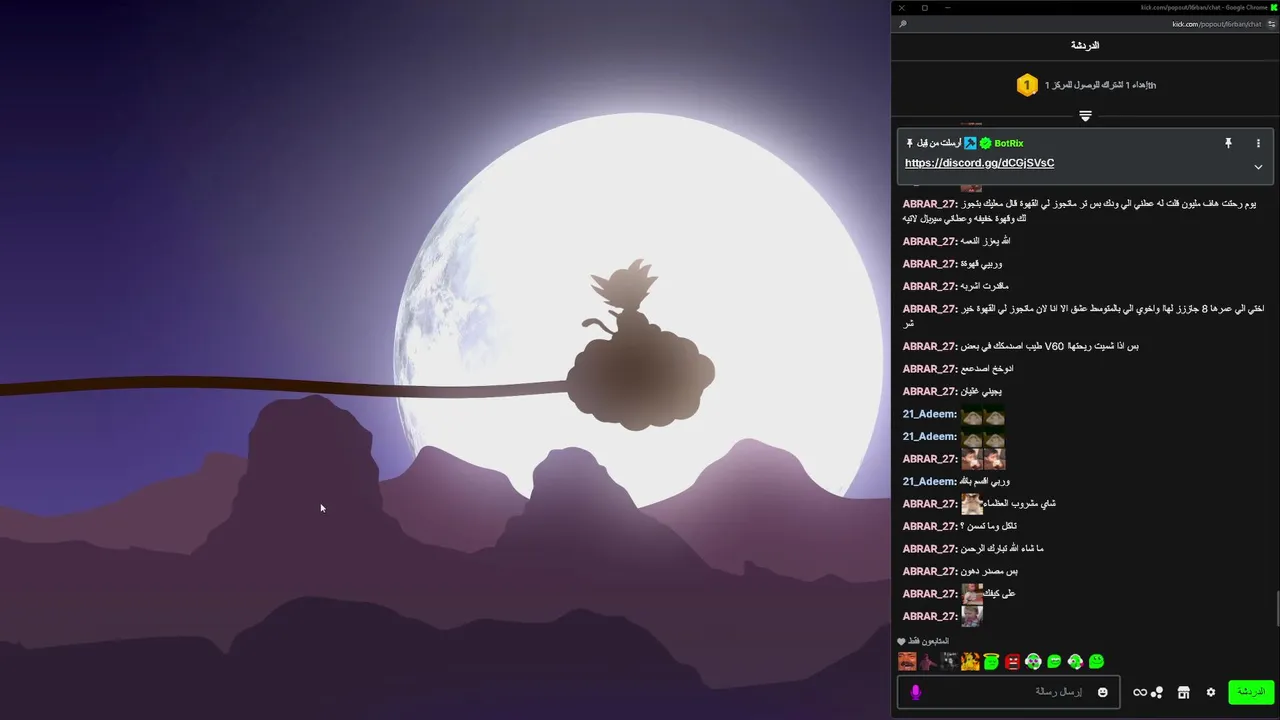Viewport: 1280px width, 720px height.
Task: Click ABRAR_27 username beside بس مصدر دهون
Action: click(x=930, y=571)
